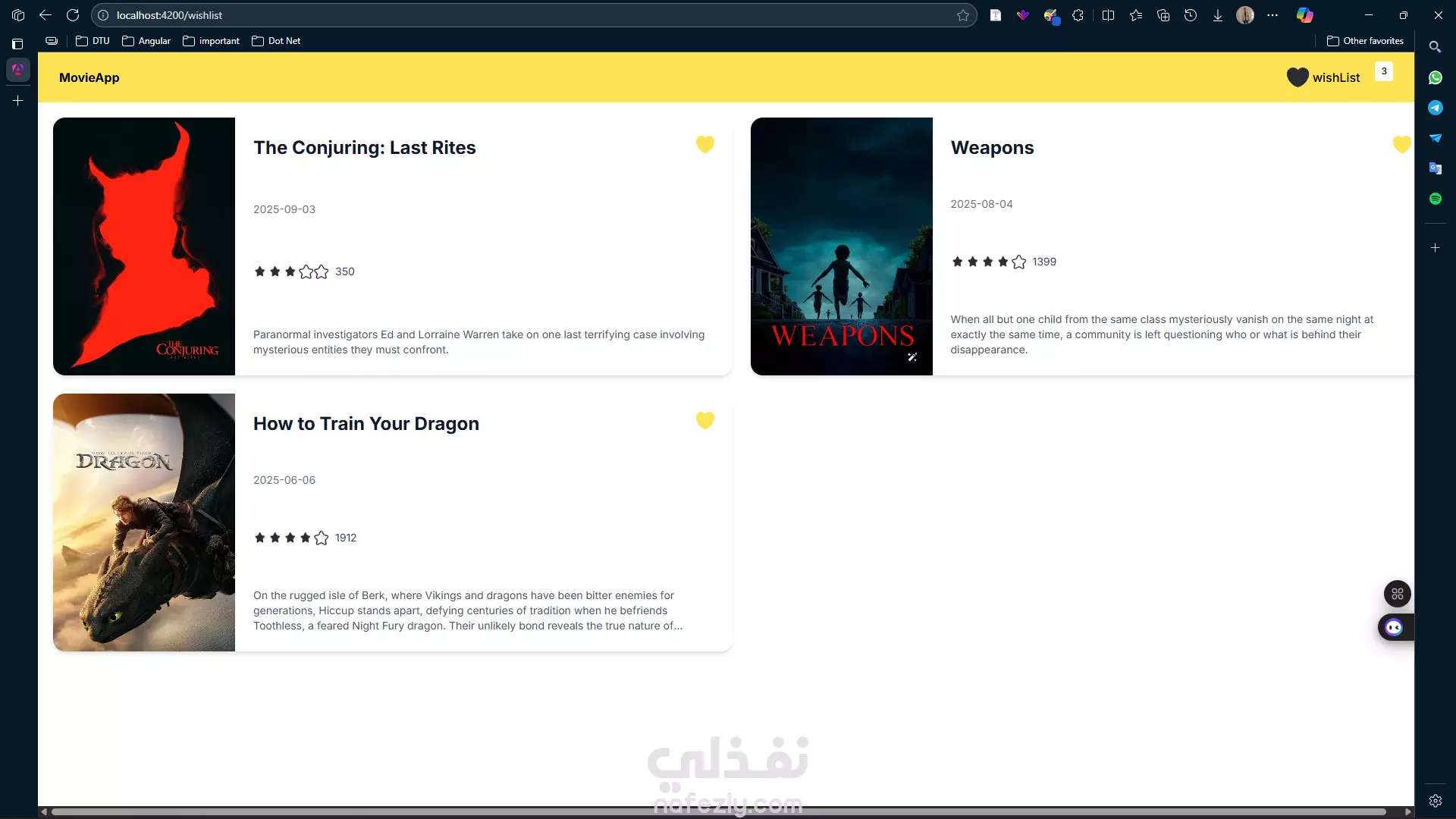Add page to favorites with star icon

963,15
